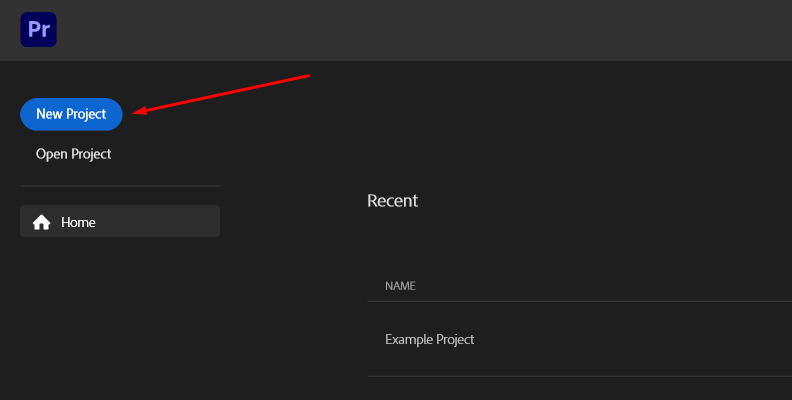Click the Open Project button

(x=73, y=154)
